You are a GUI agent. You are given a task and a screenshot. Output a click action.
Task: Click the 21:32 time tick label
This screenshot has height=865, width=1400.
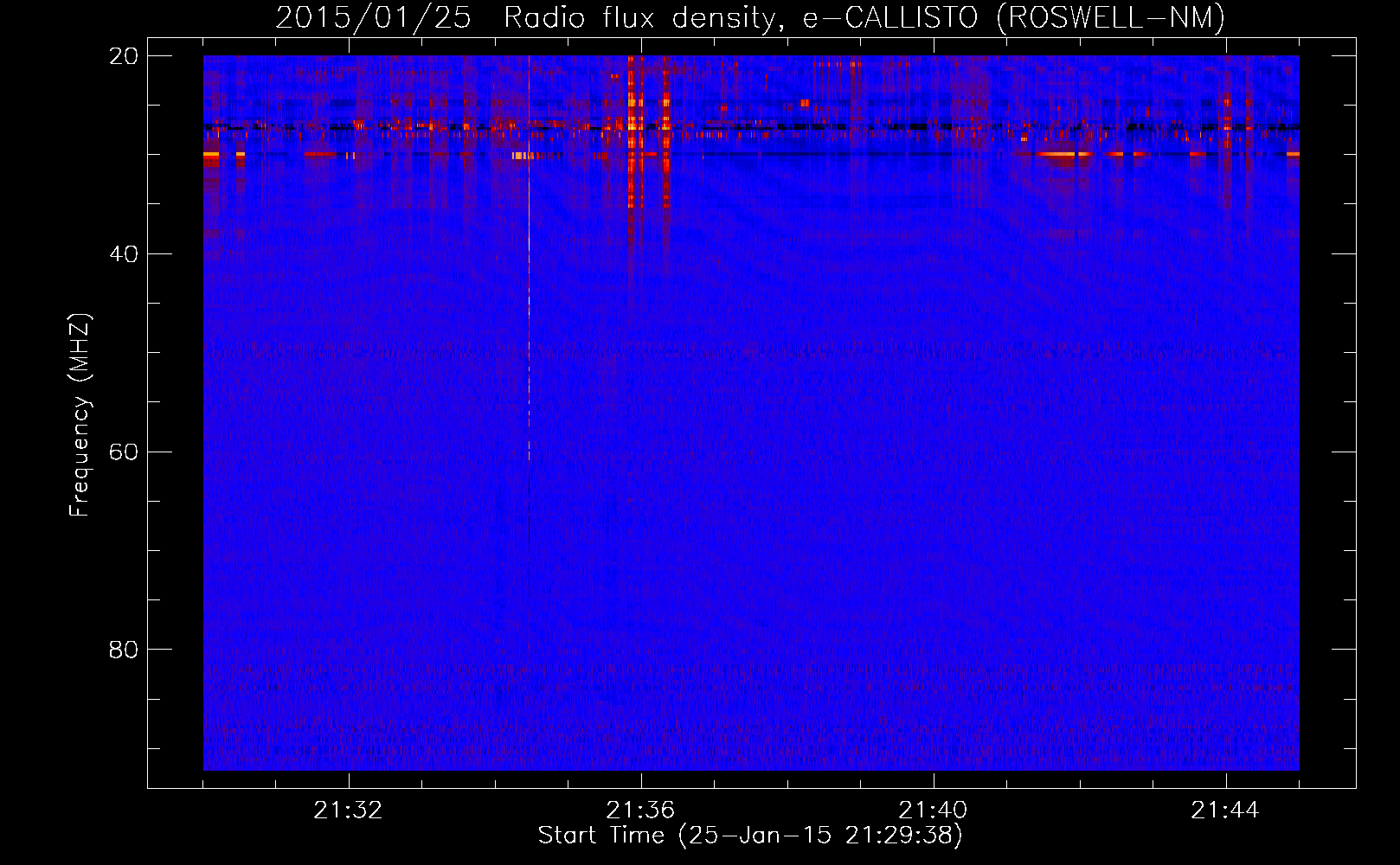point(348,811)
